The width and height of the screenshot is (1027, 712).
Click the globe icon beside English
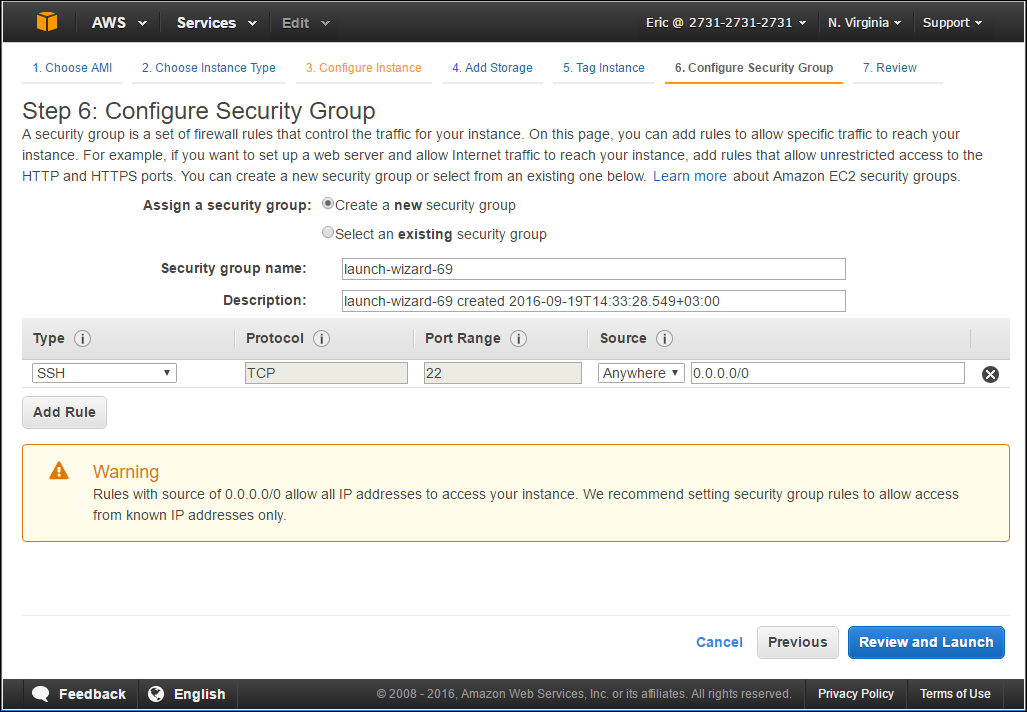click(156, 694)
